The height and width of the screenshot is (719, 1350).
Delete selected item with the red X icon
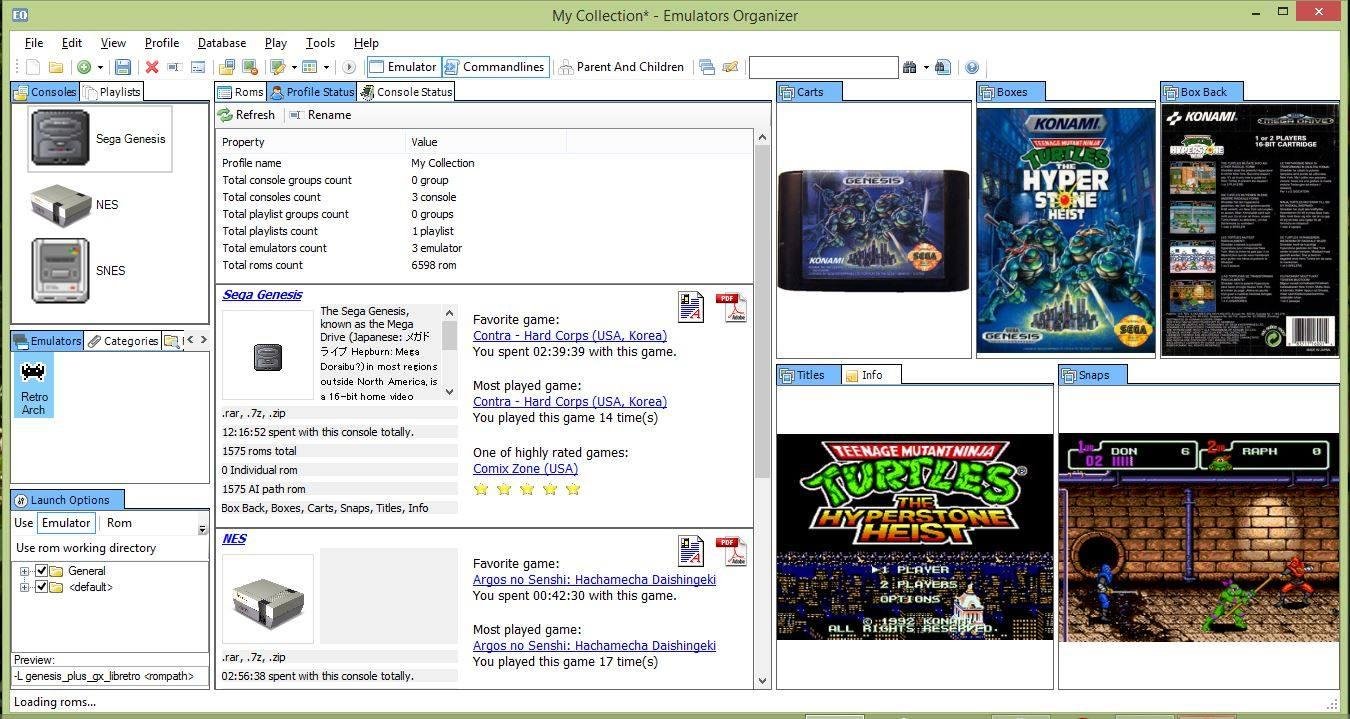[x=151, y=67]
